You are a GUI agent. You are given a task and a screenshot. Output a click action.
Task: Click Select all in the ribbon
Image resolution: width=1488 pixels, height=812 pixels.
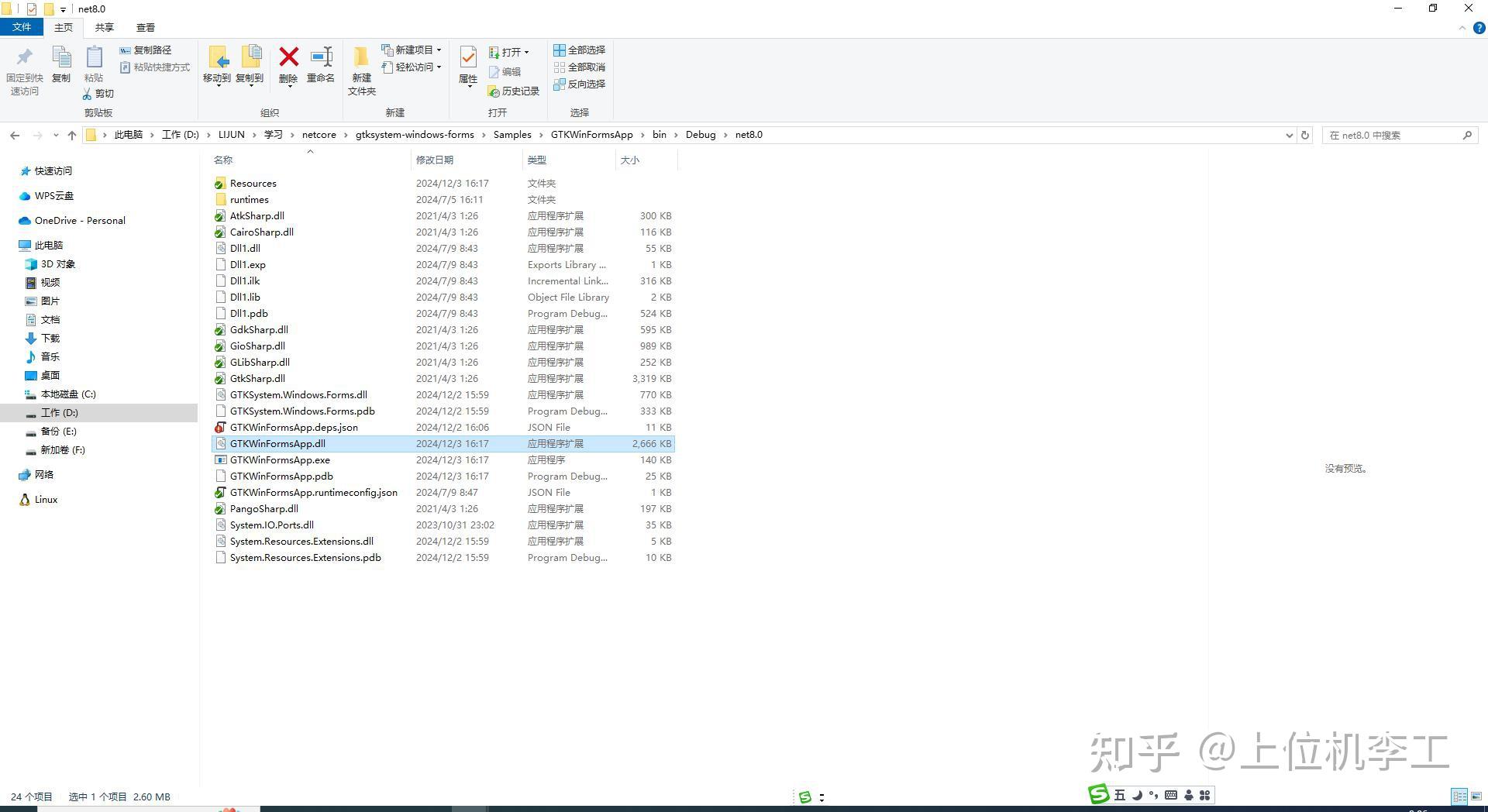click(x=580, y=50)
